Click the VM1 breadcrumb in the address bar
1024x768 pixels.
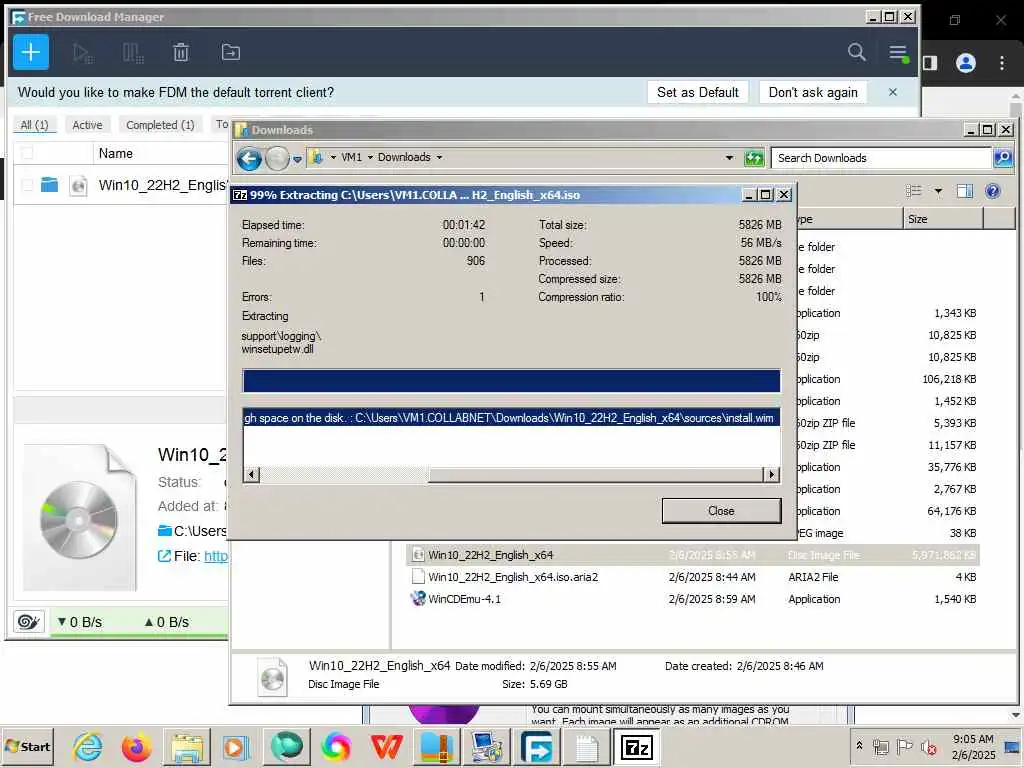coord(351,157)
